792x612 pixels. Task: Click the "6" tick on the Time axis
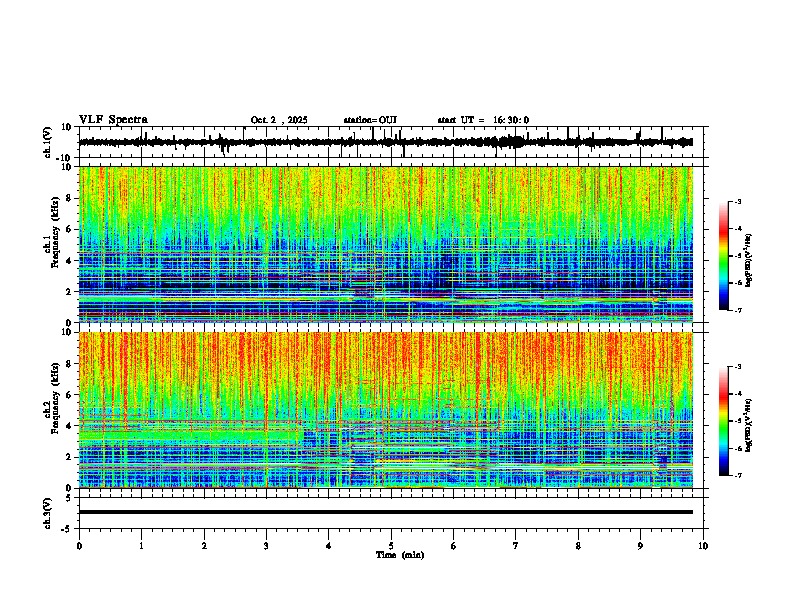(454, 546)
